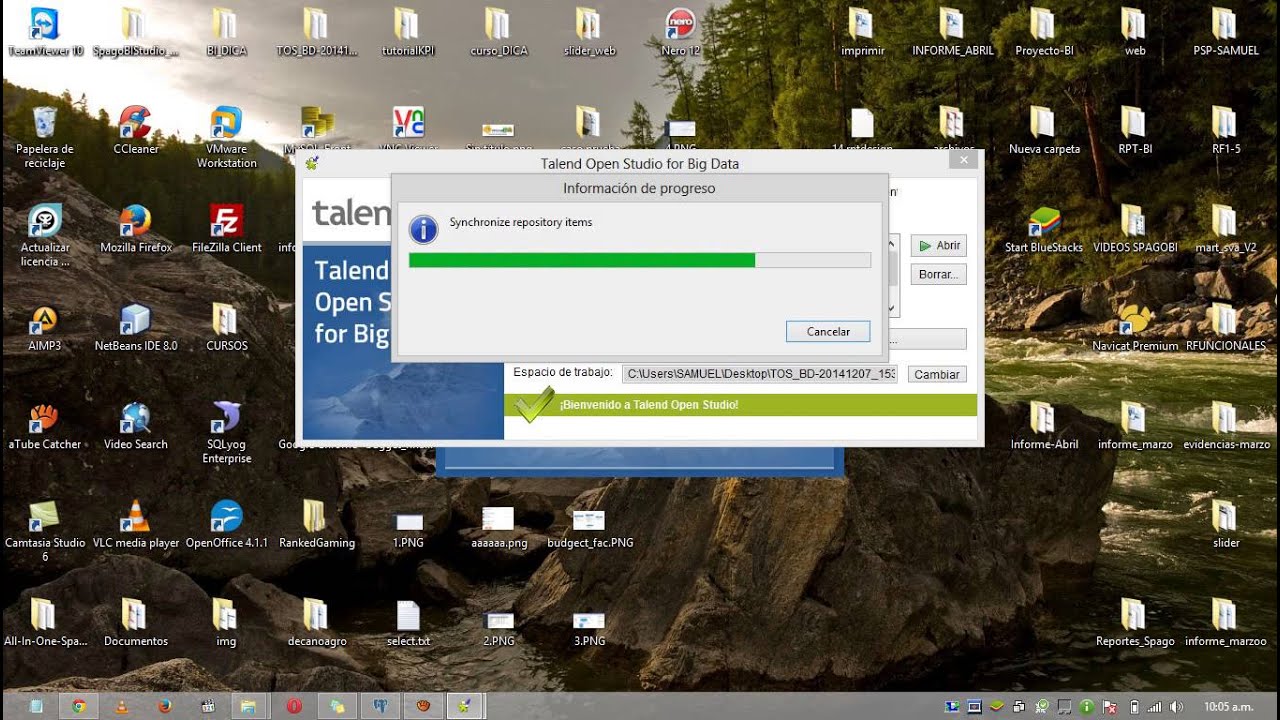Select the Actualizar licencia icon
This screenshot has width=1280, height=720.
click(x=45, y=235)
